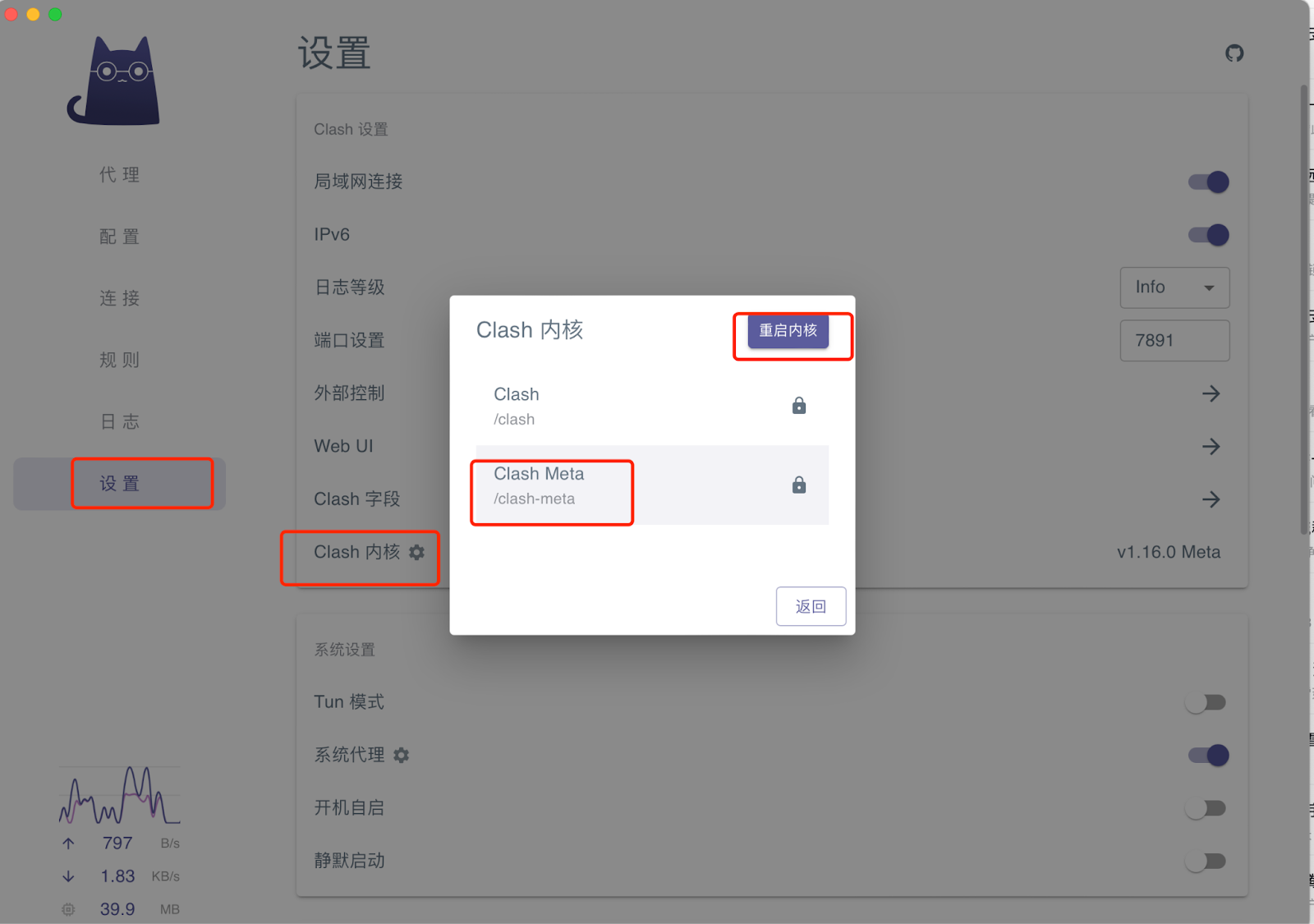This screenshot has width=1314, height=924.
Task: Go to 设置 in the sidebar
Action: coord(120,484)
